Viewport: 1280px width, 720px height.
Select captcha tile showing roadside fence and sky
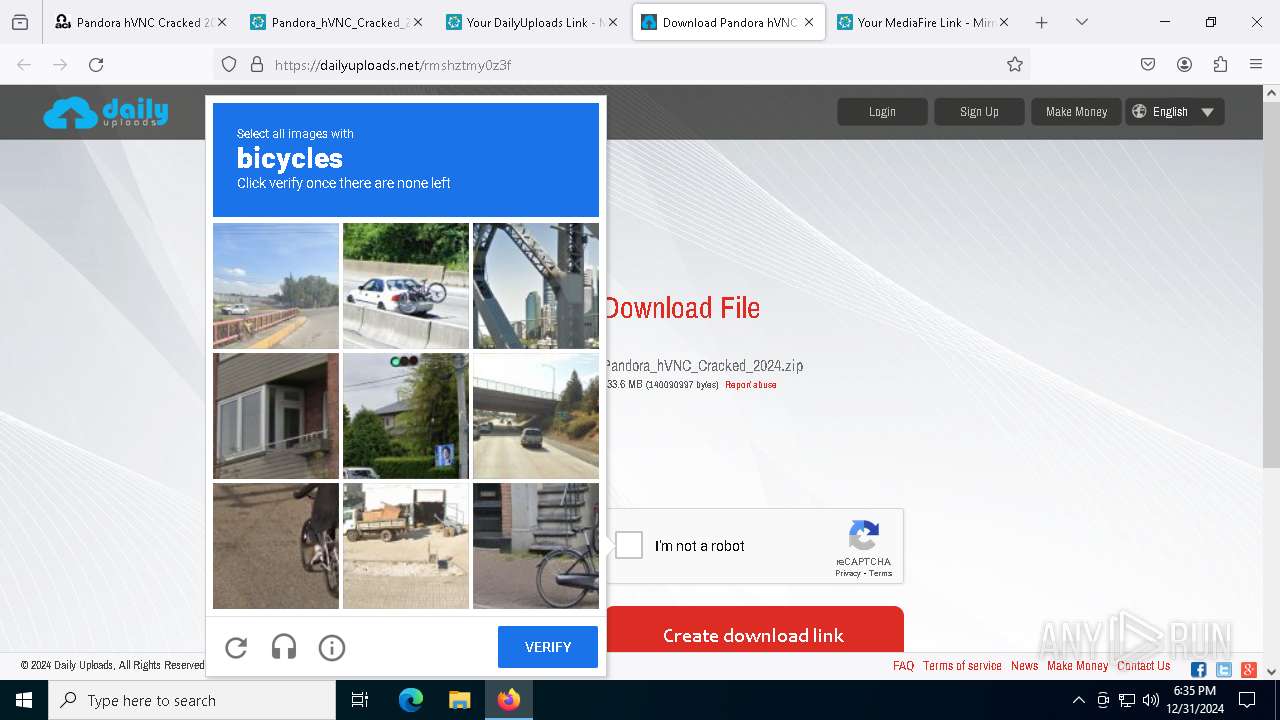(x=276, y=286)
